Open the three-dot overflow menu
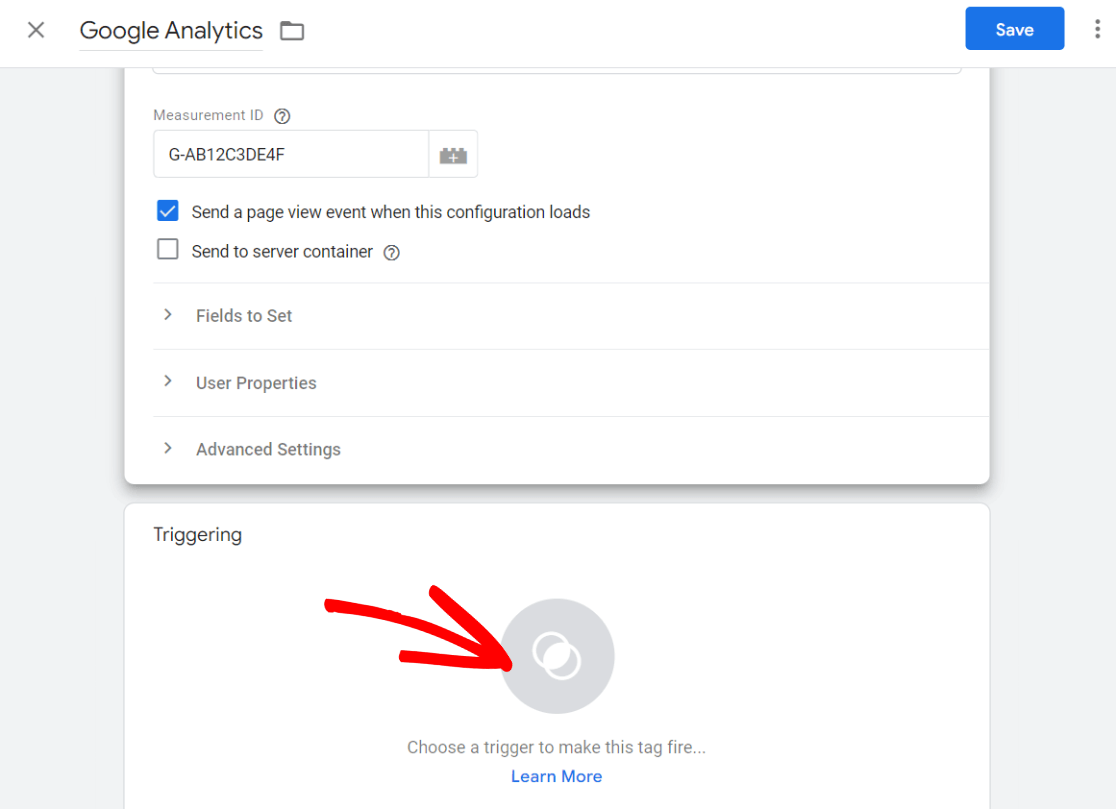The width and height of the screenshot is (1116, 809). 1096,29
